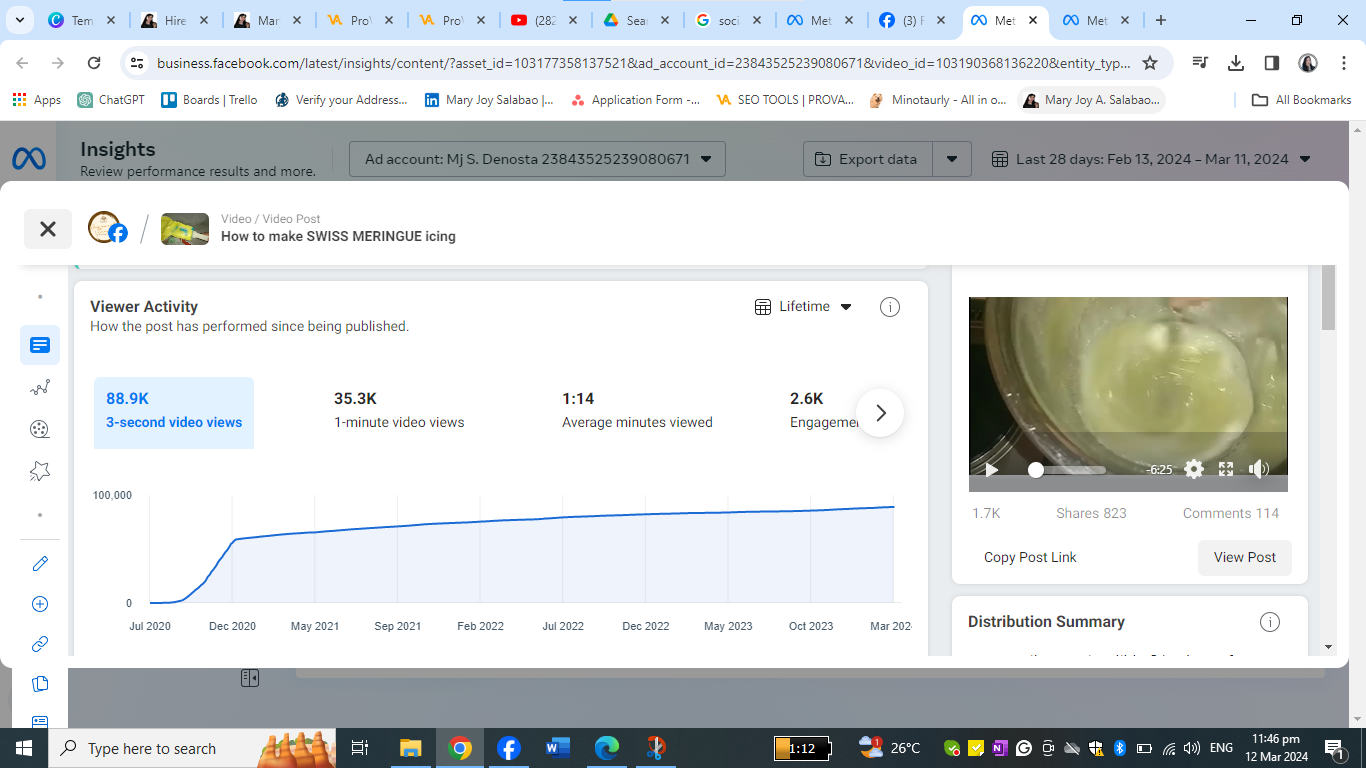The image size is (1366, 768).
Task: Click the chain link icon in sidebar
Action: (40, 644)
